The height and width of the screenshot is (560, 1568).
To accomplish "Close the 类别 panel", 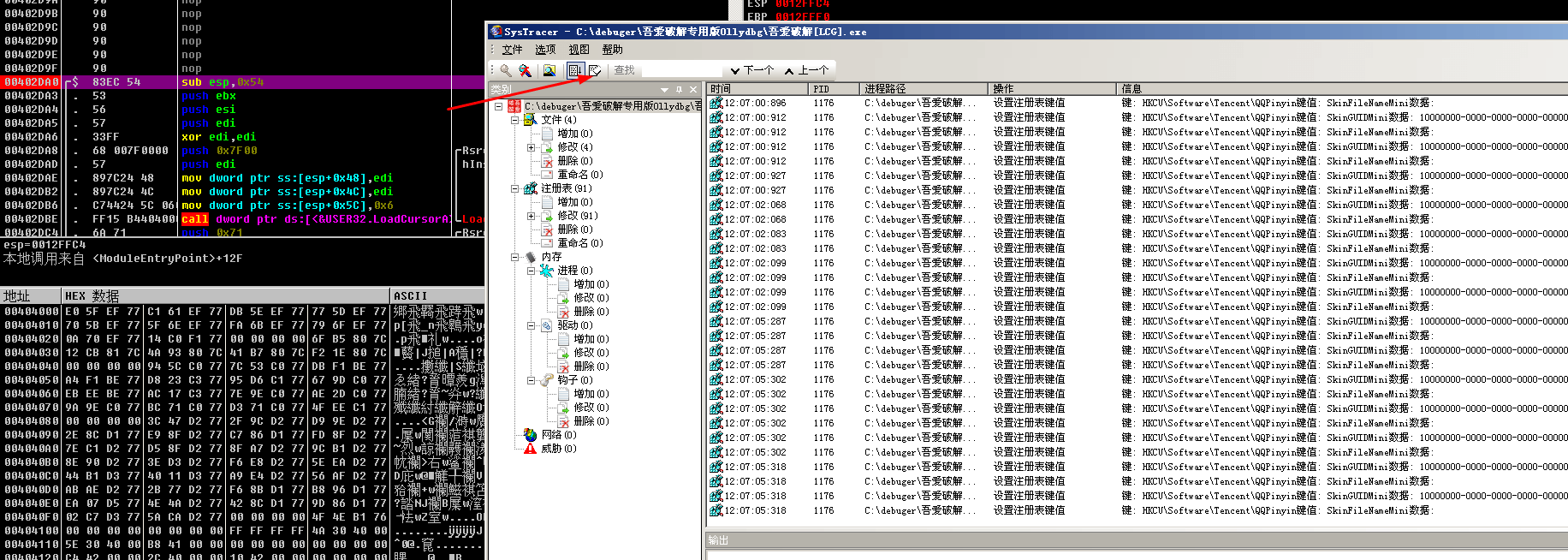I will coord(693,89).
